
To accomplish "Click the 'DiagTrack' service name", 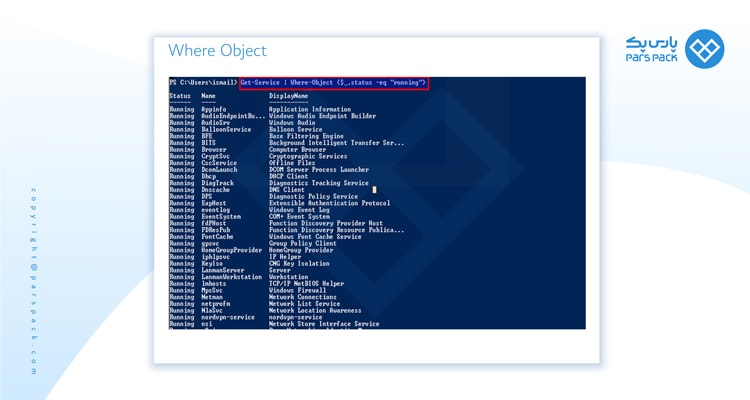I will coord(217,183).
